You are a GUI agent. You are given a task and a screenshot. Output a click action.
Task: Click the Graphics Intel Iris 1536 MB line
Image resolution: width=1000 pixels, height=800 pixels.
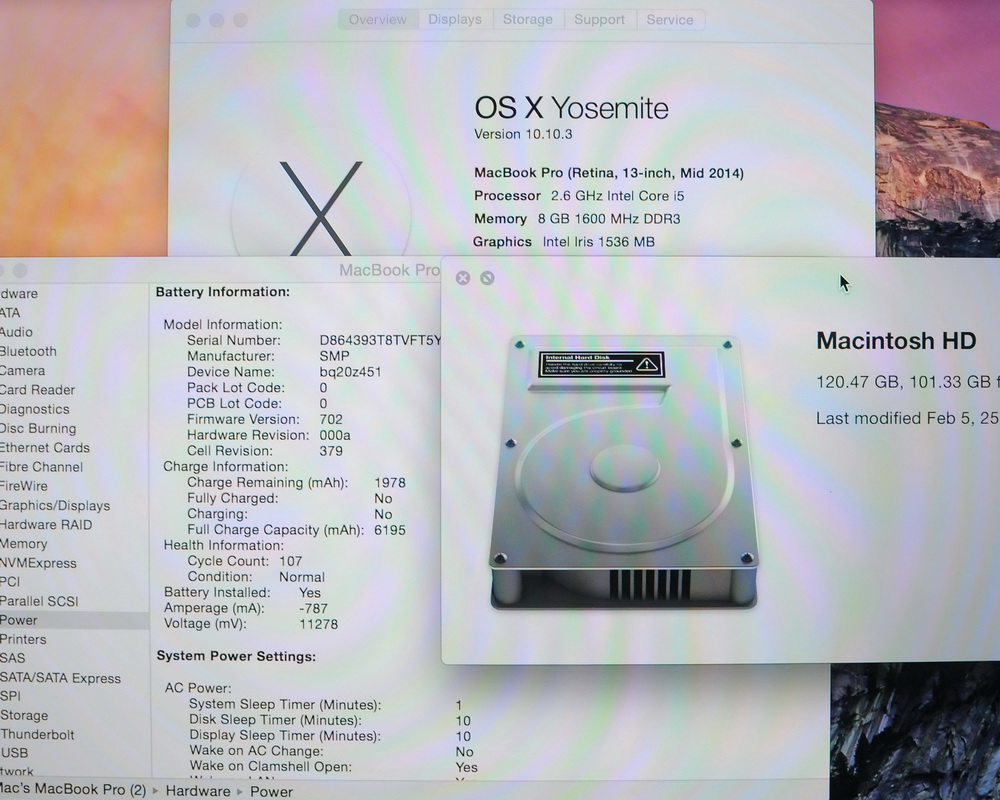click(564, 242)
